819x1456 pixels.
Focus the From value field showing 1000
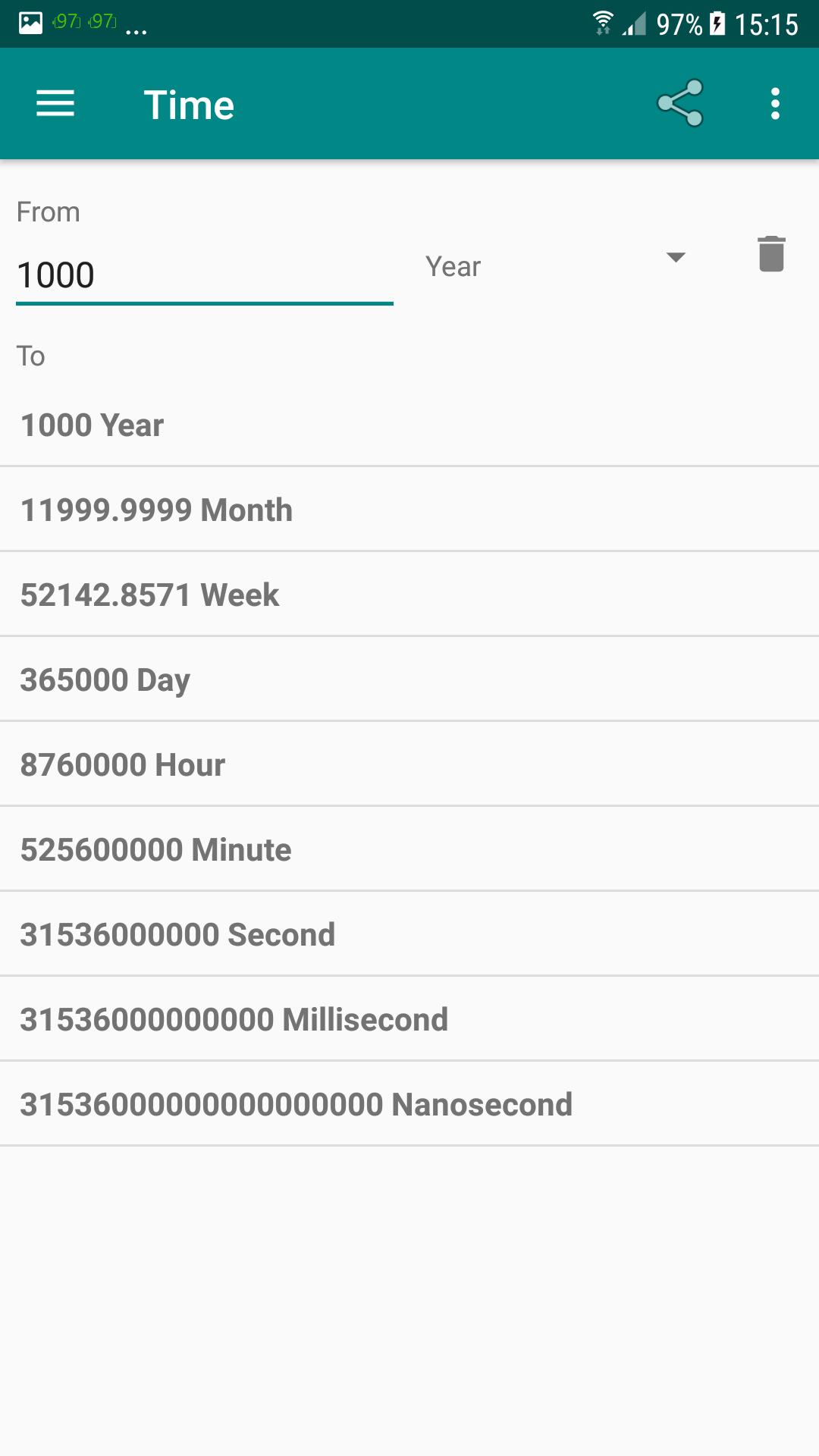(x=205, y=275)
